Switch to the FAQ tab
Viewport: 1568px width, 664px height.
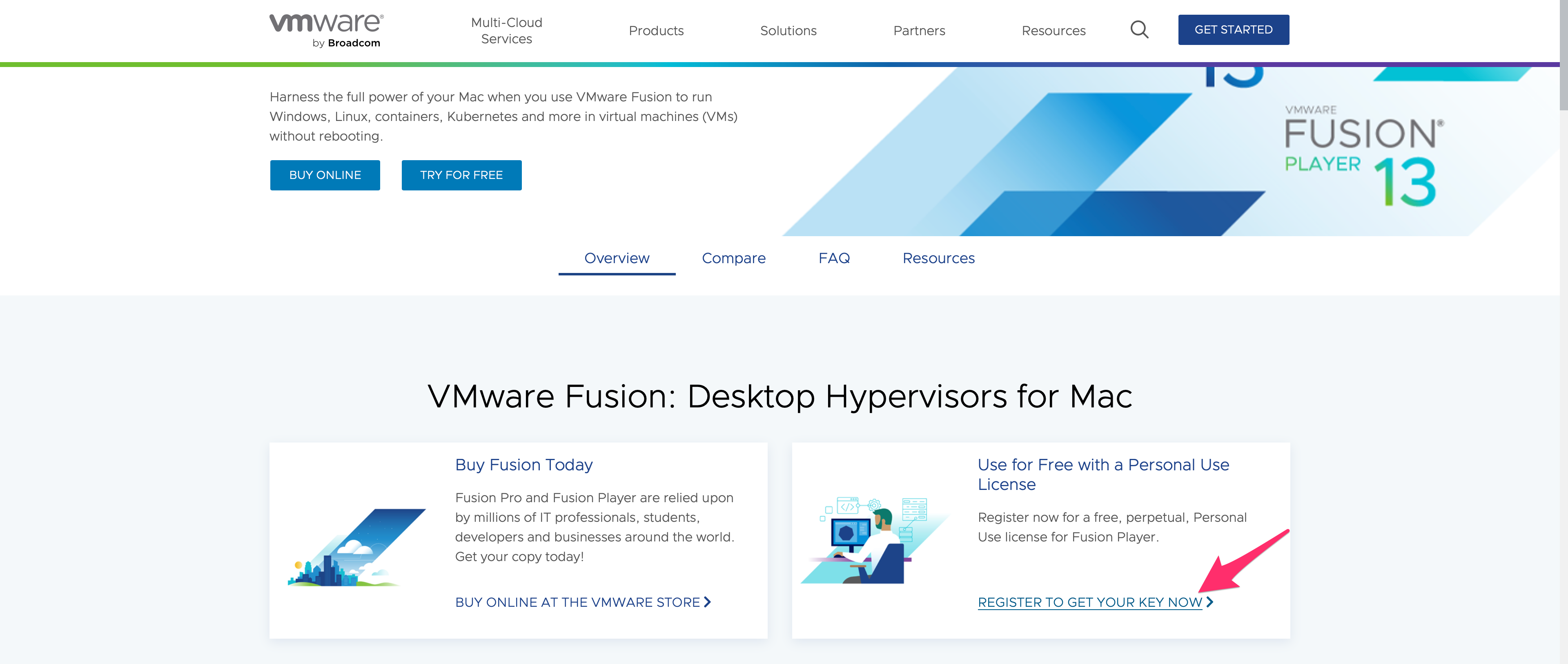834,258
